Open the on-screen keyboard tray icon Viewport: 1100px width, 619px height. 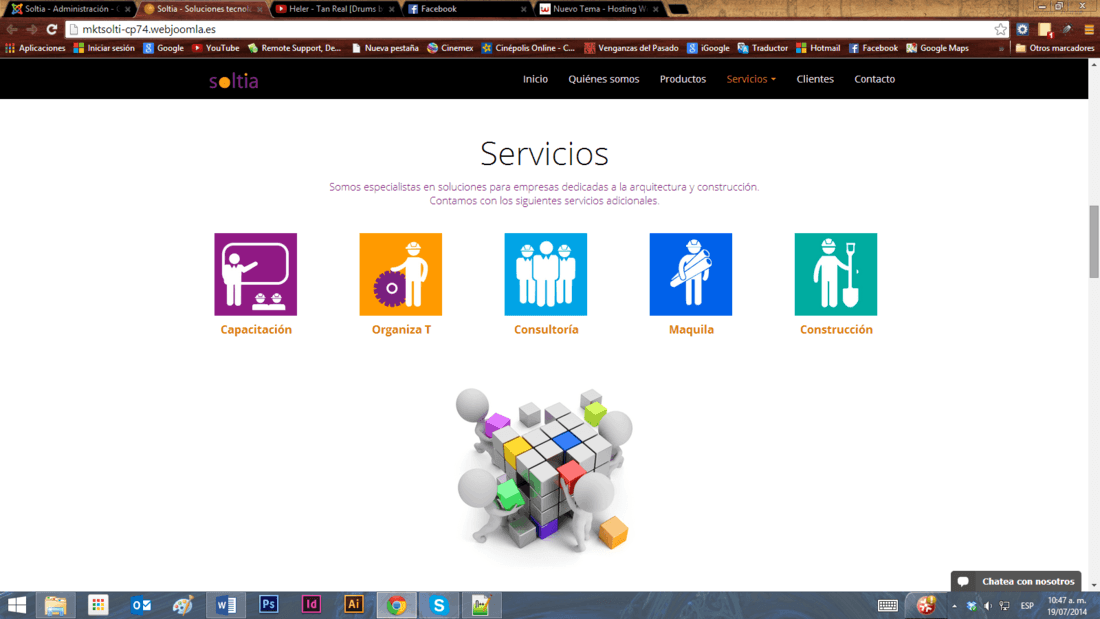[x=887, y=605]
